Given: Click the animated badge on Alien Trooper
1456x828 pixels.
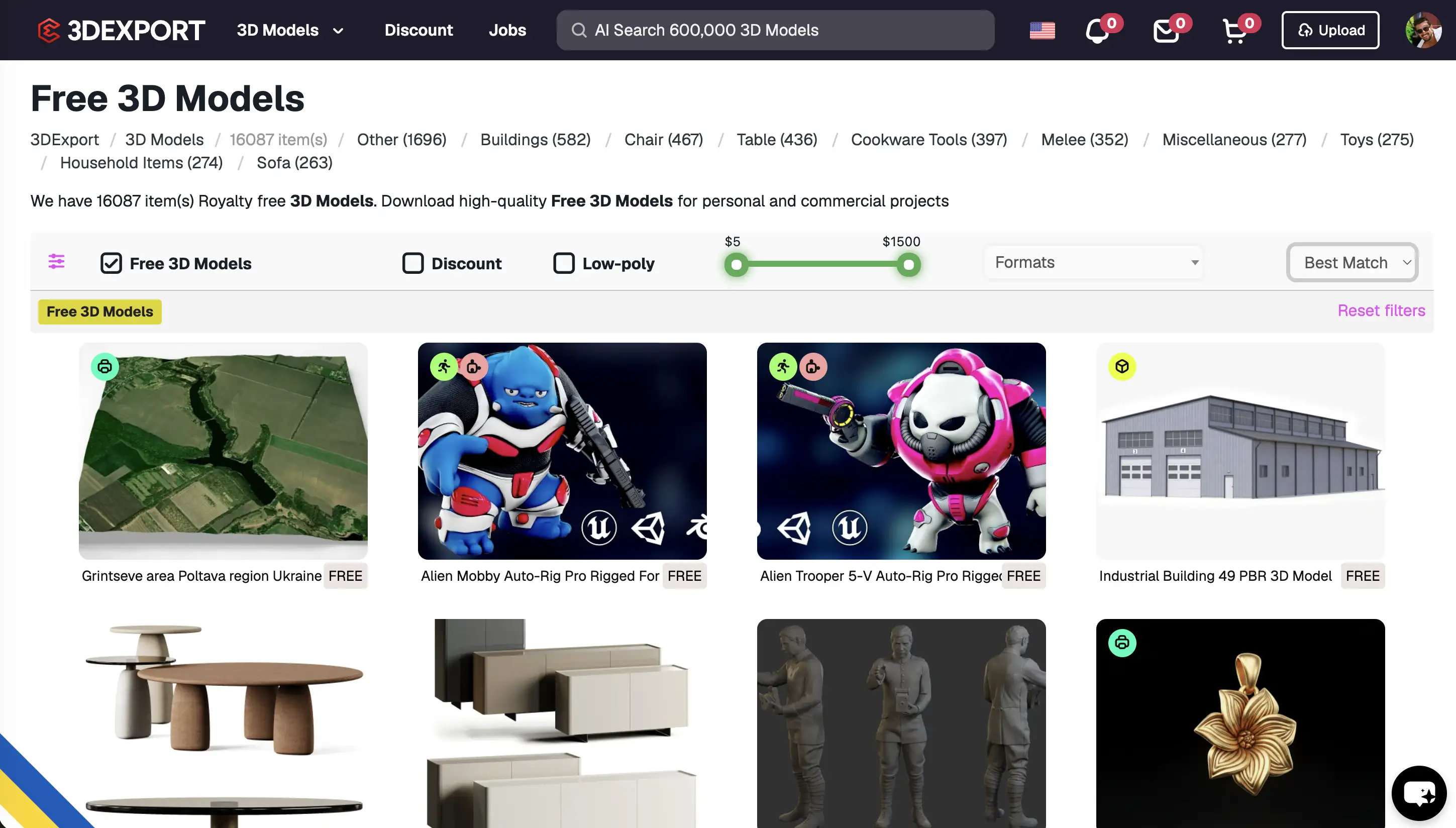Looking at the screenshot, I should pos(783,367).
